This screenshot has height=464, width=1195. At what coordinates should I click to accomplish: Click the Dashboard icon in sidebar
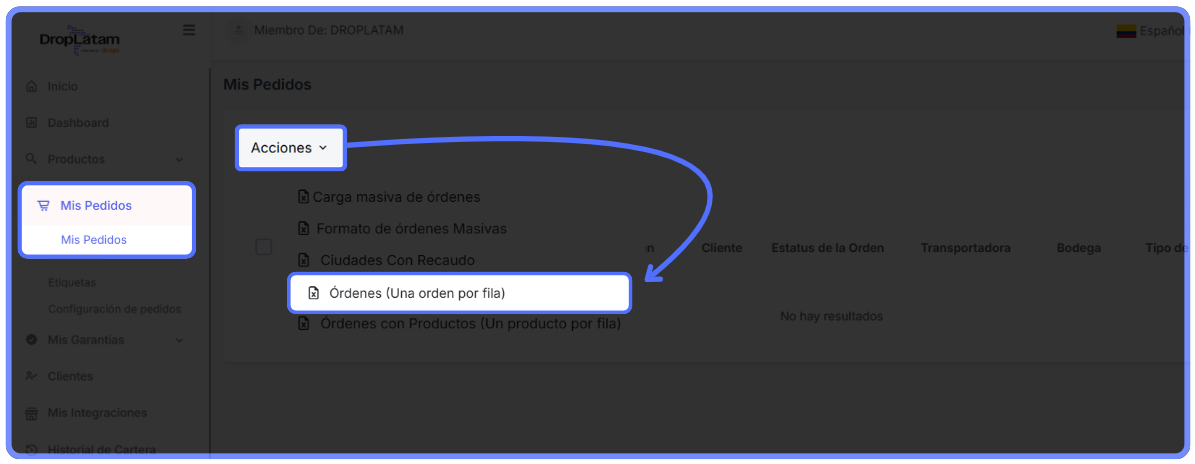point(31,123)
